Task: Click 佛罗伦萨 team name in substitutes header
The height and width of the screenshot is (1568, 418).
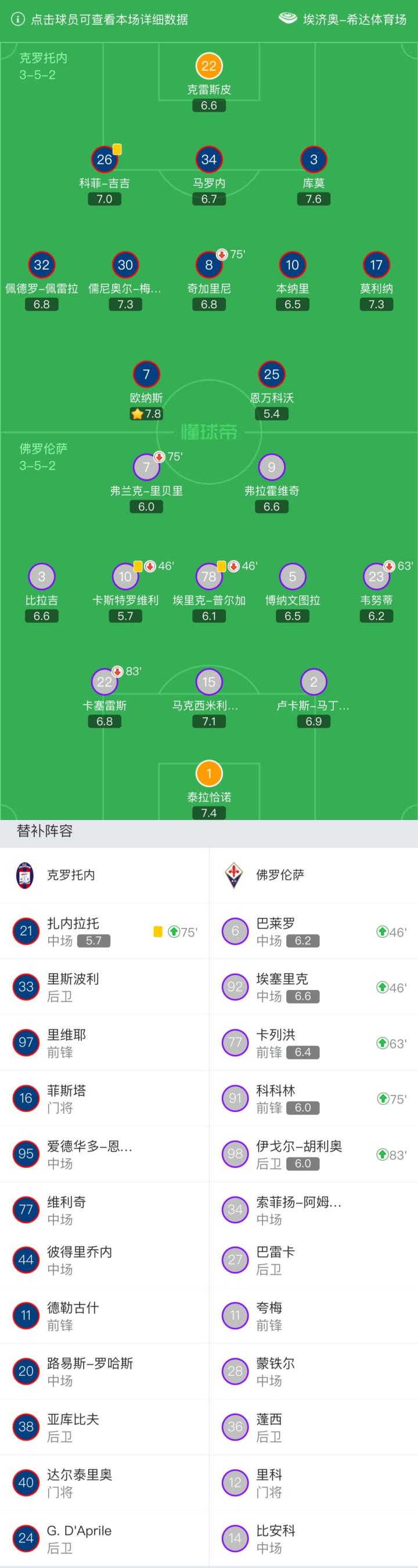Action: tap(280, 875)
